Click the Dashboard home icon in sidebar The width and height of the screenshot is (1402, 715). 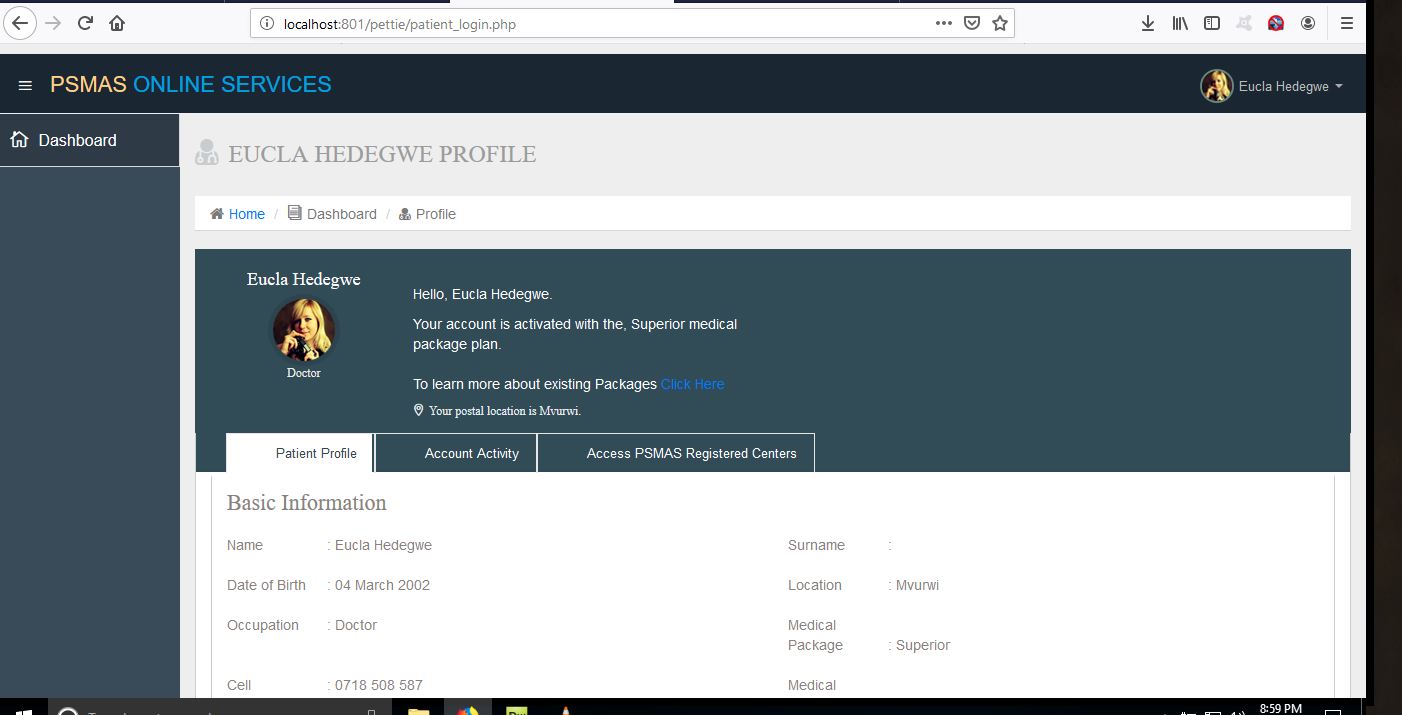coord(19,140)
